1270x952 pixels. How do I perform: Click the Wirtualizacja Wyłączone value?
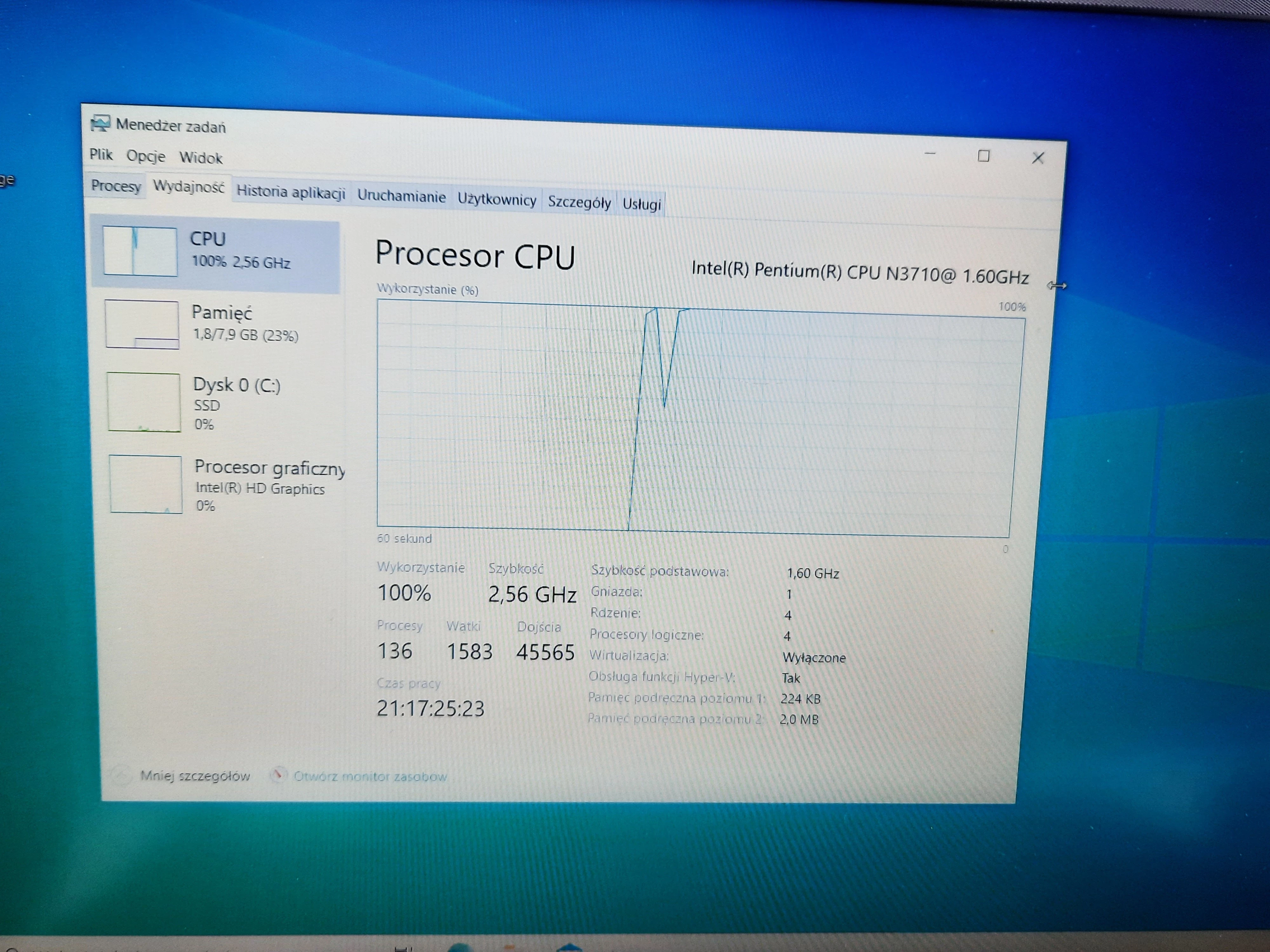(x=814, y=658)
